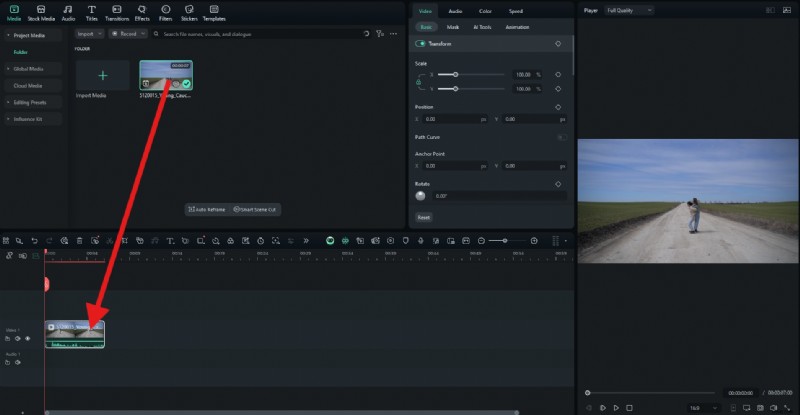This screenshot has height=415, width=800.
Task: Select the Text tool in timeline toolbar
Action: click(170, 241)
